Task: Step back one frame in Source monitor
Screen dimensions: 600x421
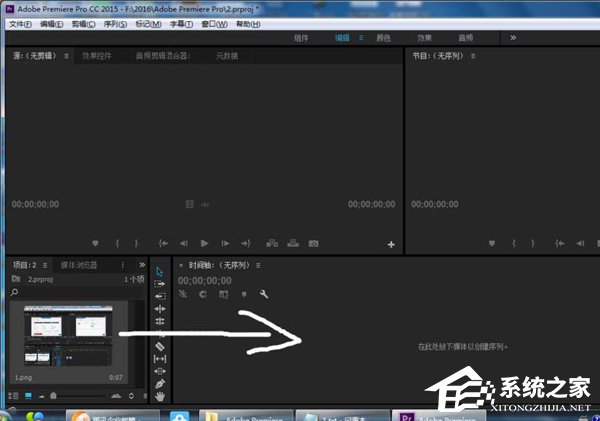Action: 184,243
